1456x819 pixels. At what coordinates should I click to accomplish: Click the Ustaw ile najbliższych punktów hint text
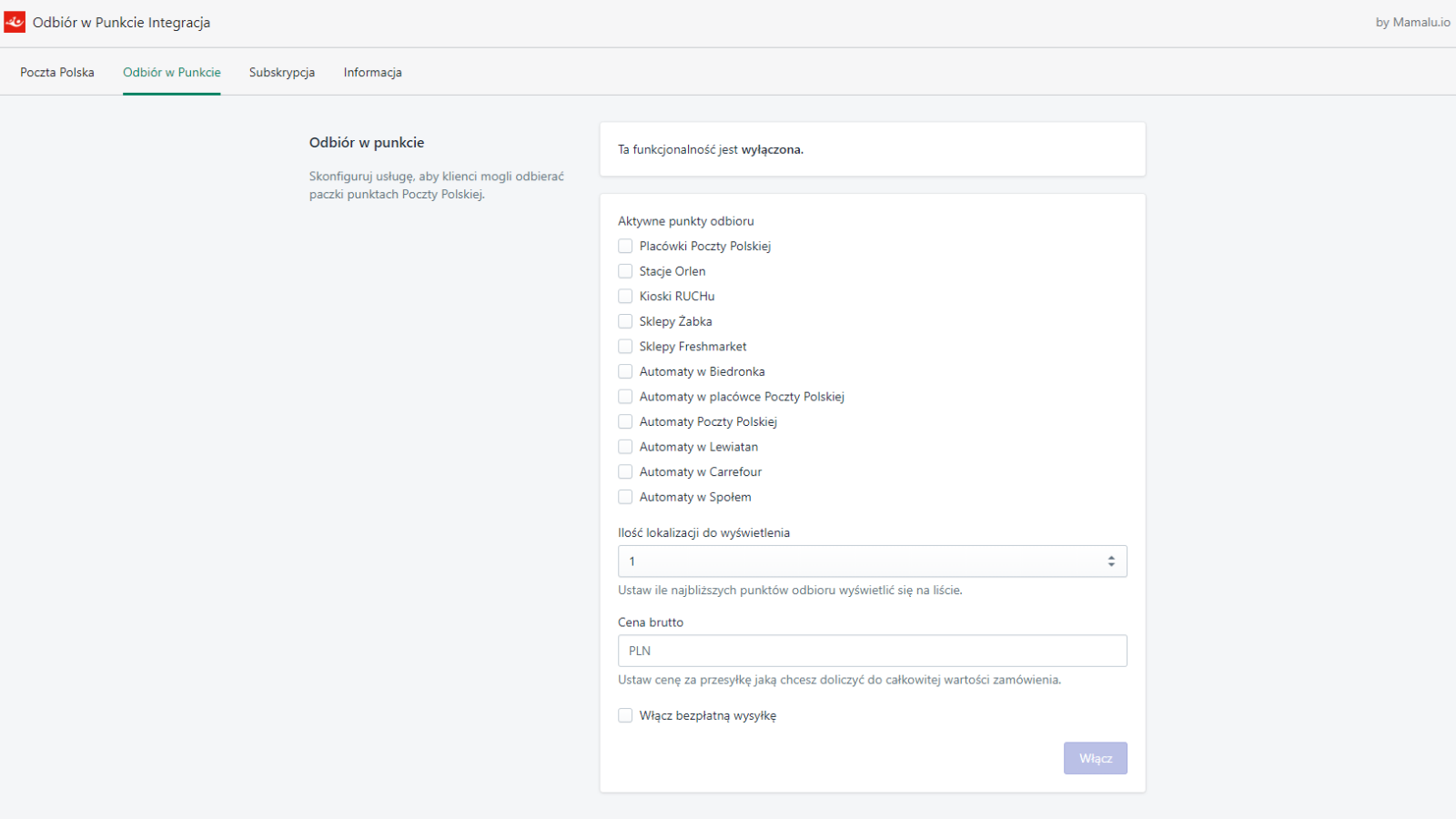point(790,591)
